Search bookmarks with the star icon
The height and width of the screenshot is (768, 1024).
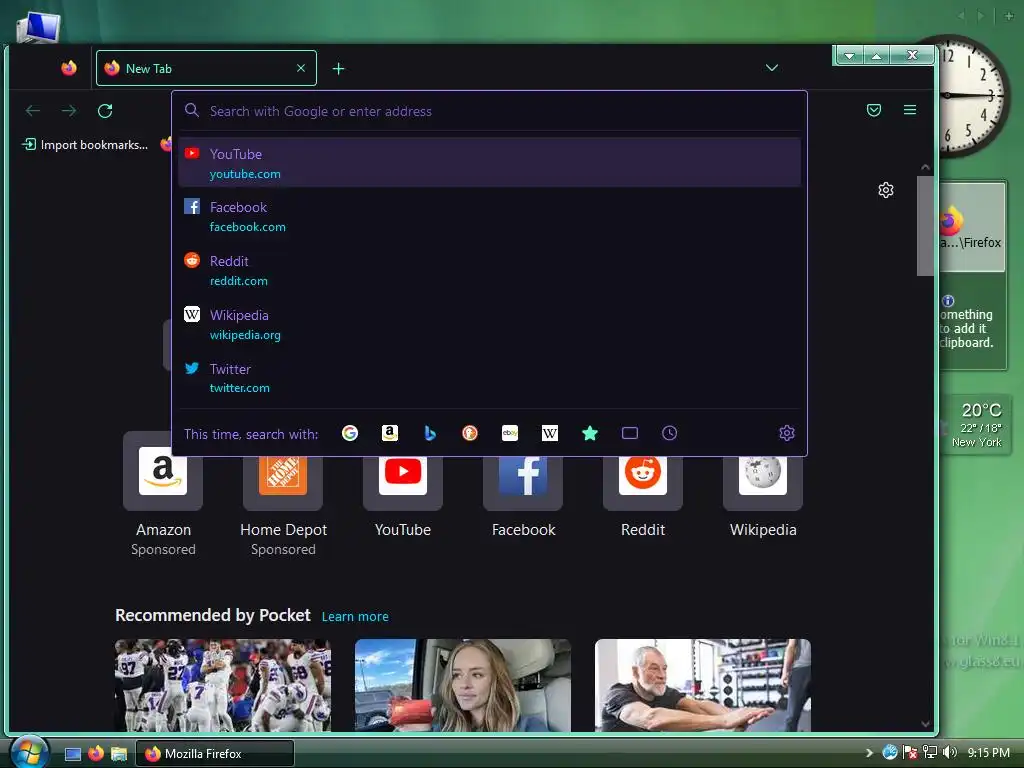(x=590, y=433)
